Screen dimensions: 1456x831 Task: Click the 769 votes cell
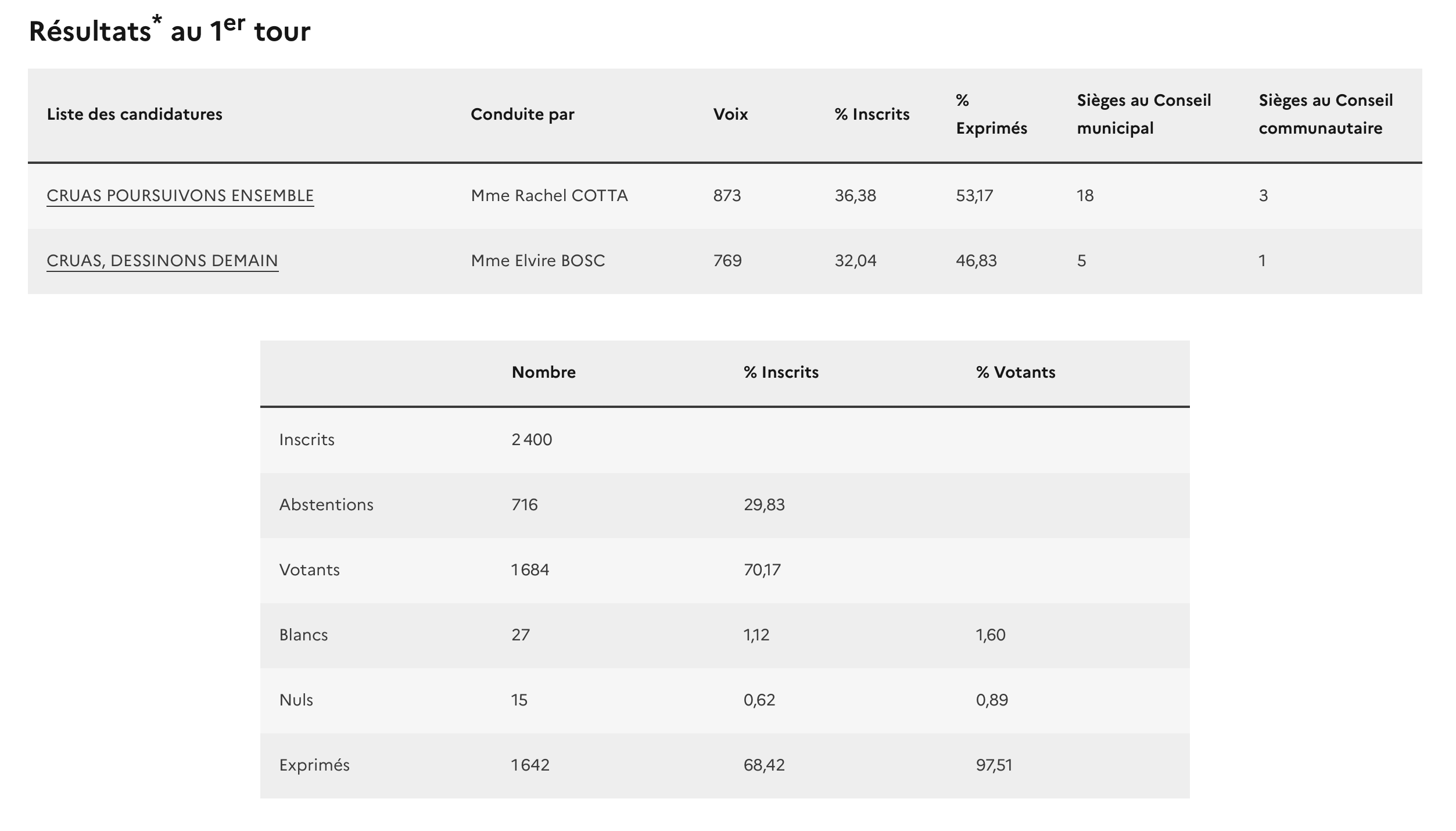tap(727, 261)
